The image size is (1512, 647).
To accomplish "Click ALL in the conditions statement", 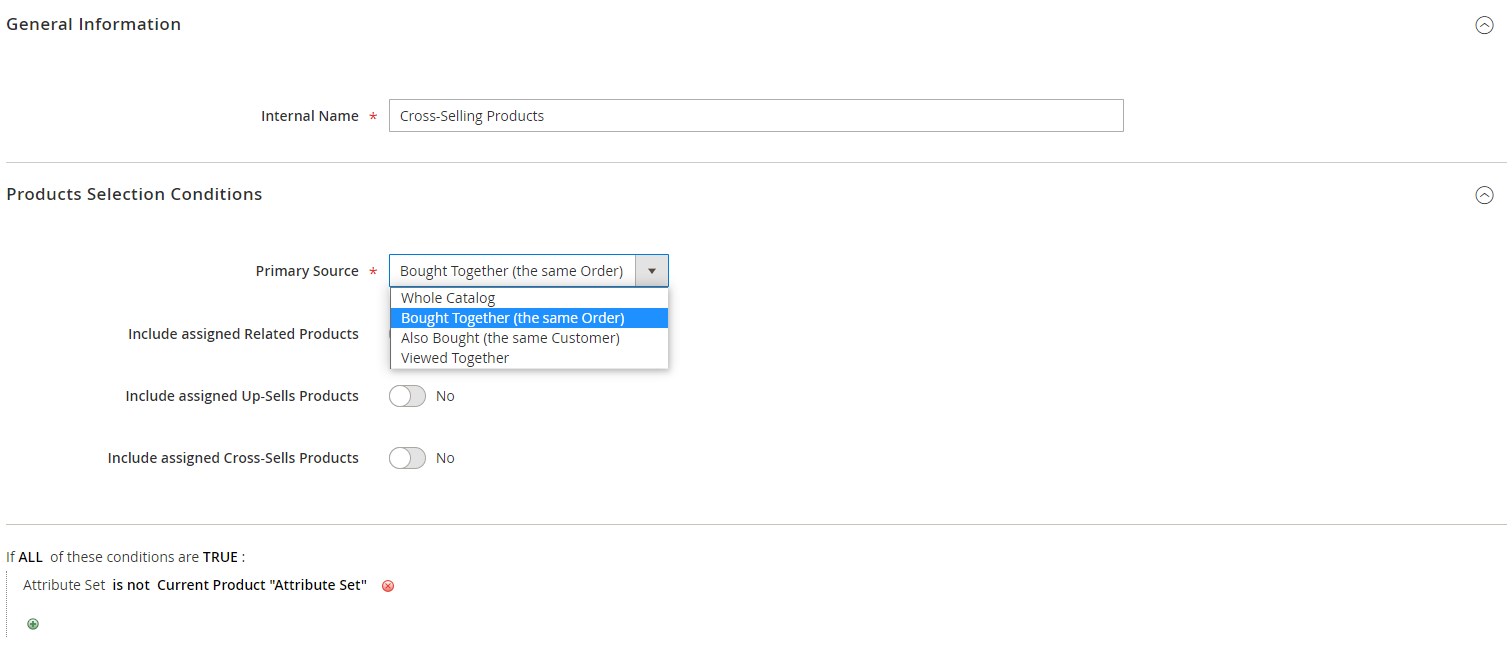I will coord(31,557).
